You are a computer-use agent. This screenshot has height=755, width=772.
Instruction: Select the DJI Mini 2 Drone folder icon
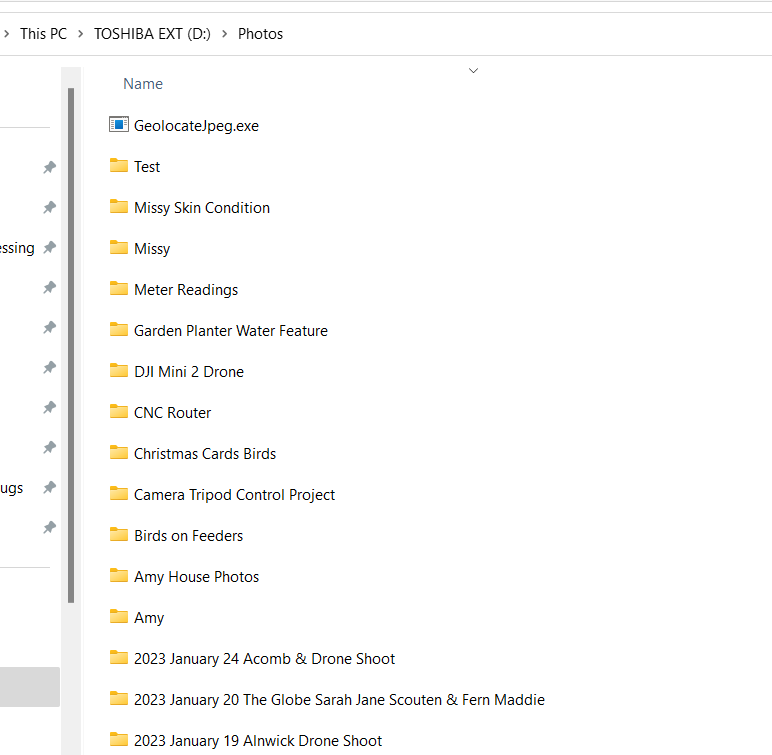pyautogui.click(x=119, y=371)
